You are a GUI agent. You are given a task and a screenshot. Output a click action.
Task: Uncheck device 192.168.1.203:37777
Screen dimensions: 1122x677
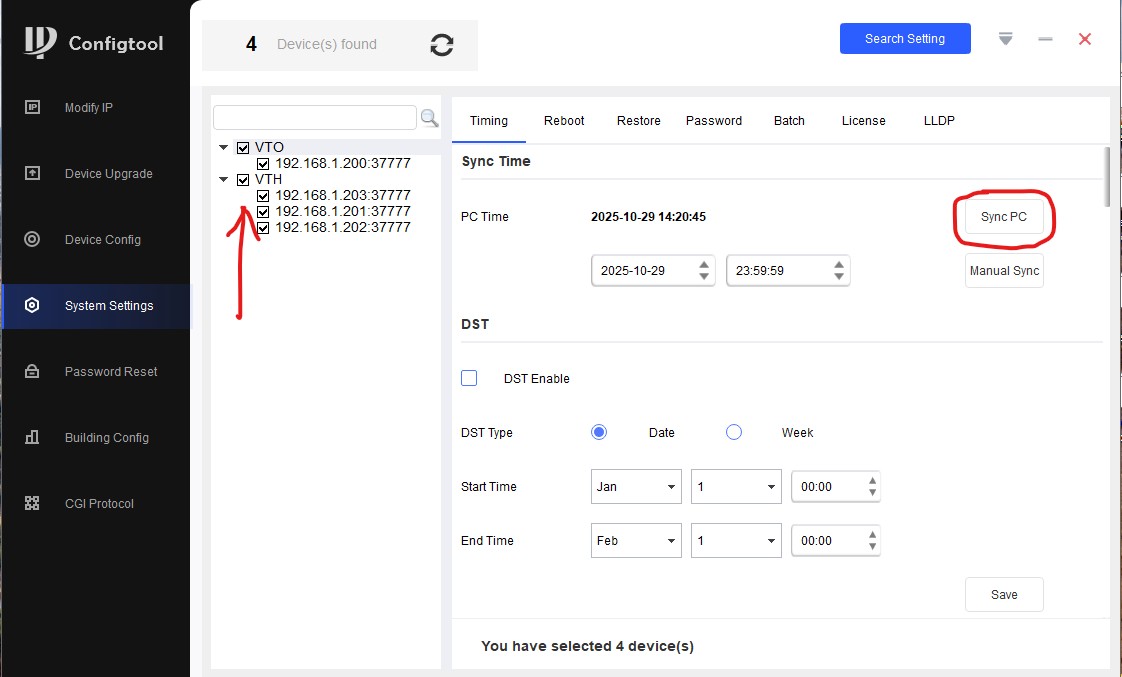tap(263, 196)
